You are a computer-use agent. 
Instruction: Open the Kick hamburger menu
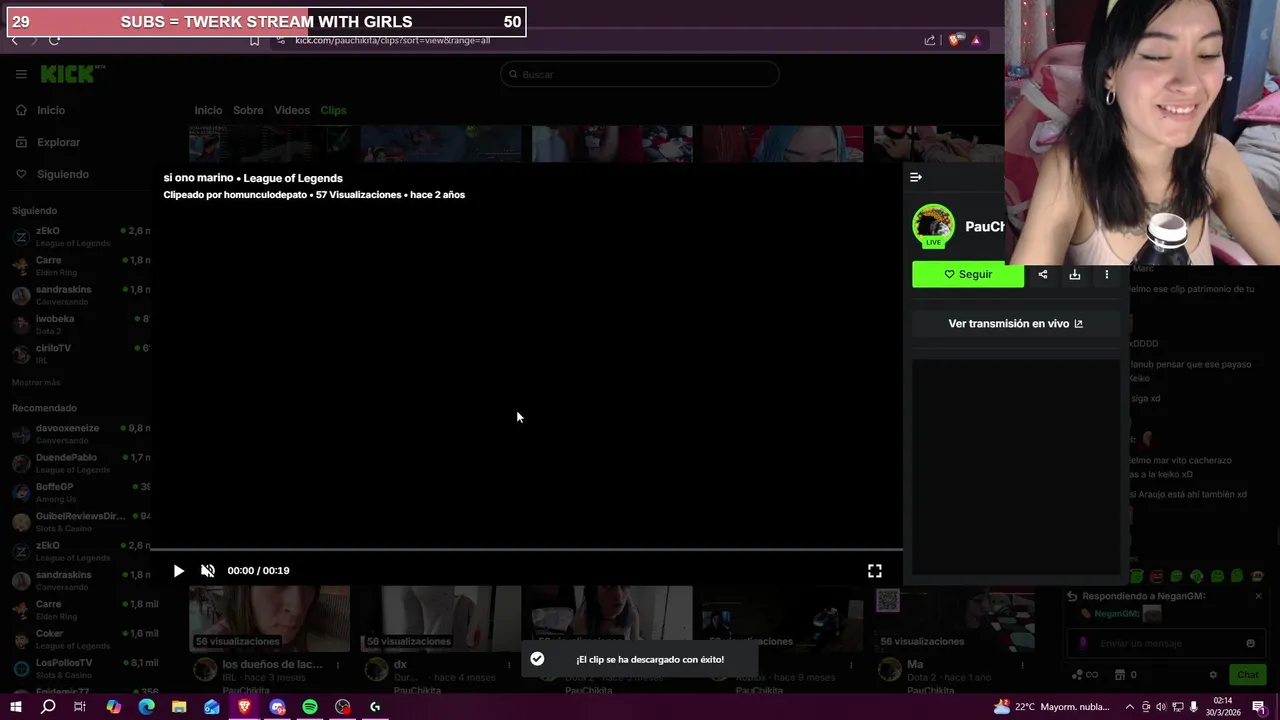[x=21, y=74]
